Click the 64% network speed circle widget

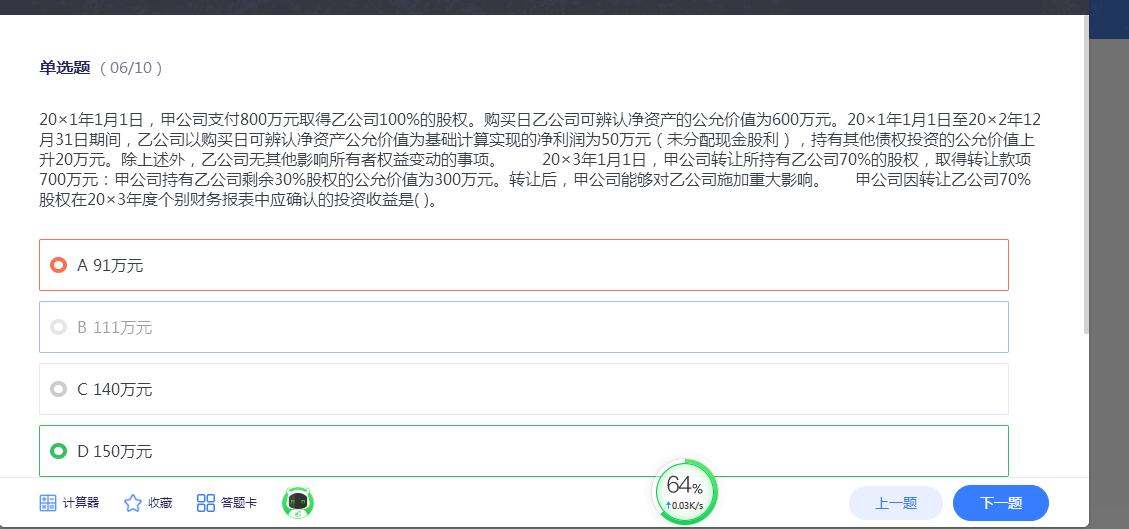pos(685,492)
